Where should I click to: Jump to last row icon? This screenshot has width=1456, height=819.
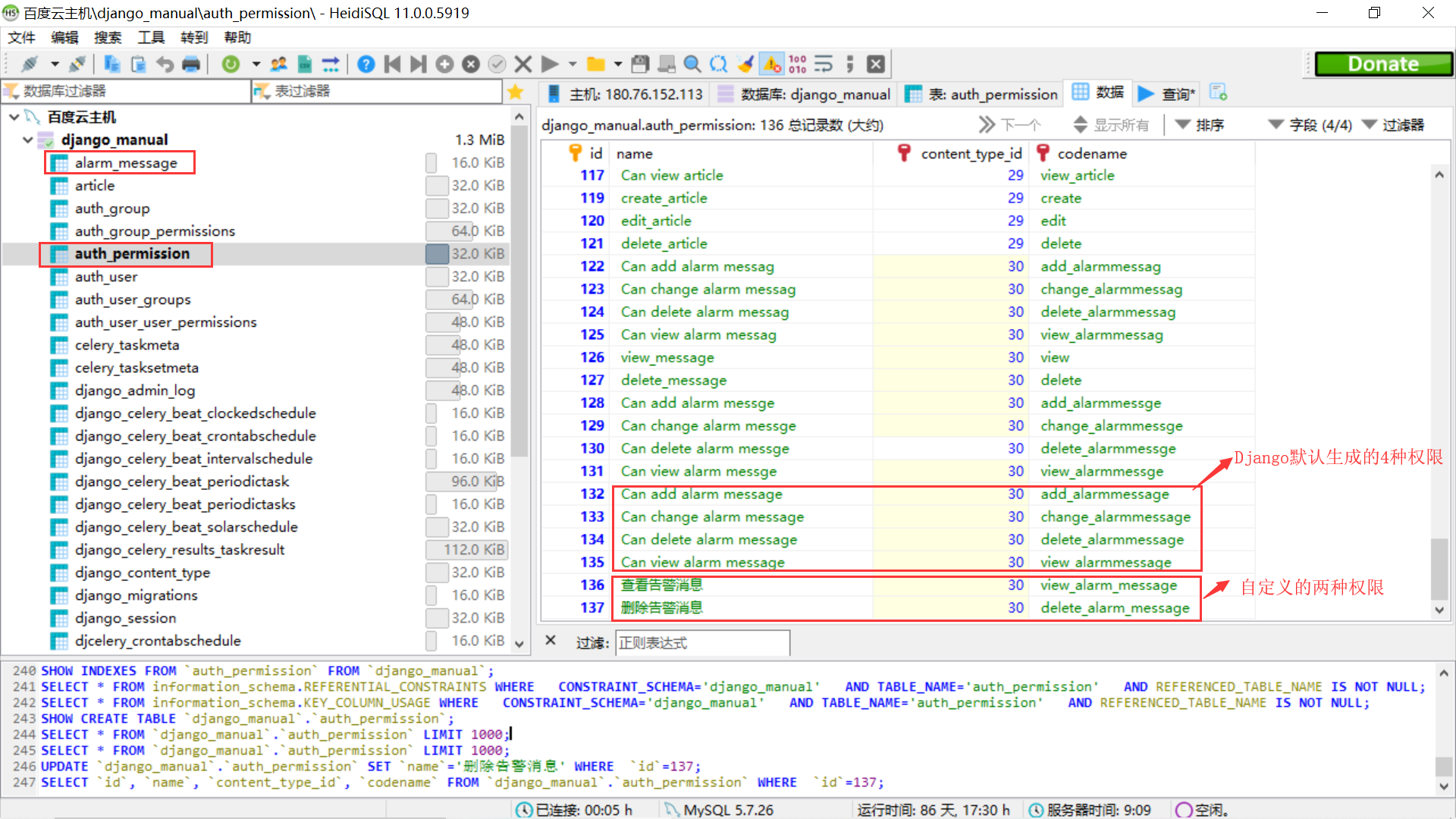click(x=418, y=64)
